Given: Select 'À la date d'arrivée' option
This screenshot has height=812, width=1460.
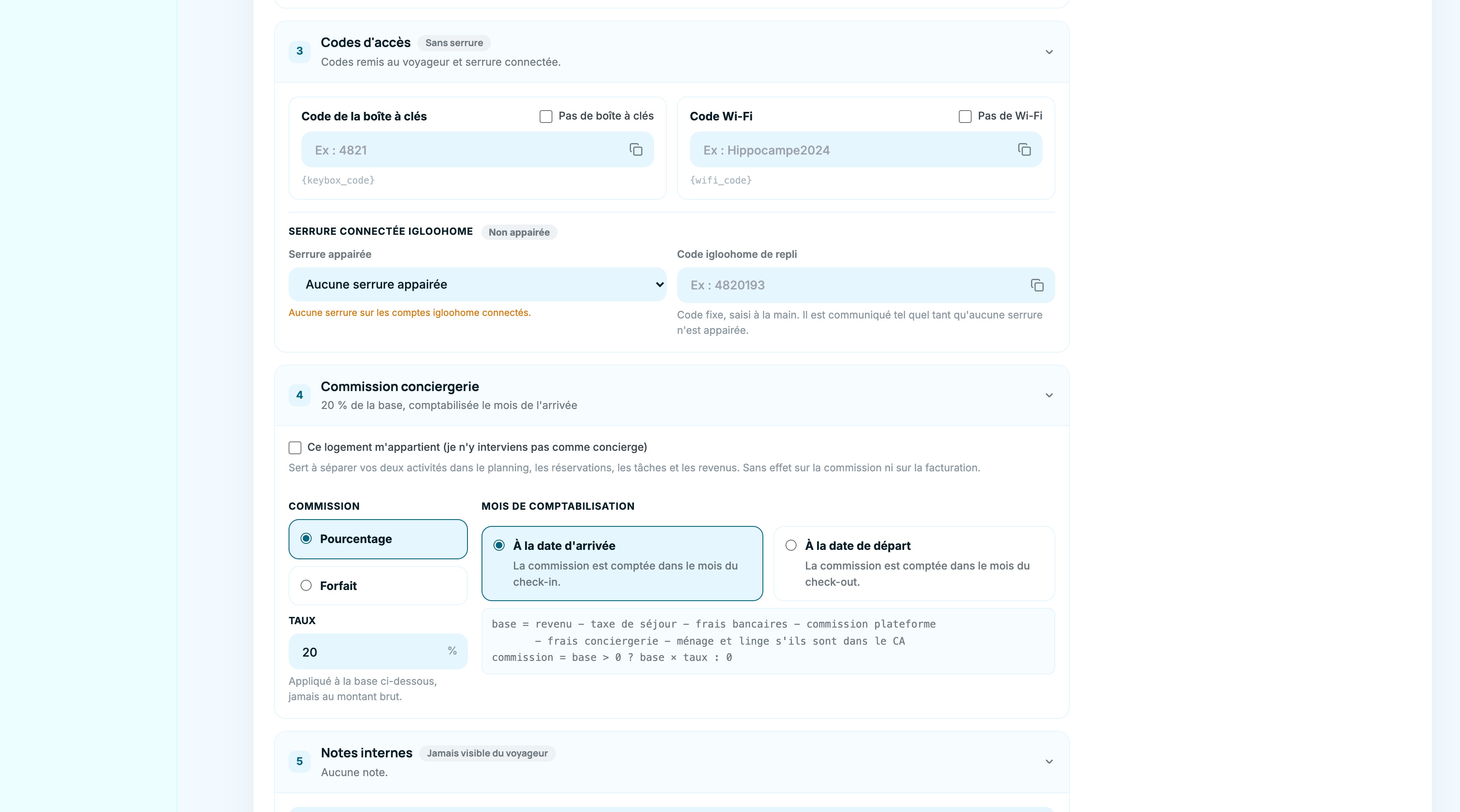Looking at the screenshot, I should tap(622, 563).
